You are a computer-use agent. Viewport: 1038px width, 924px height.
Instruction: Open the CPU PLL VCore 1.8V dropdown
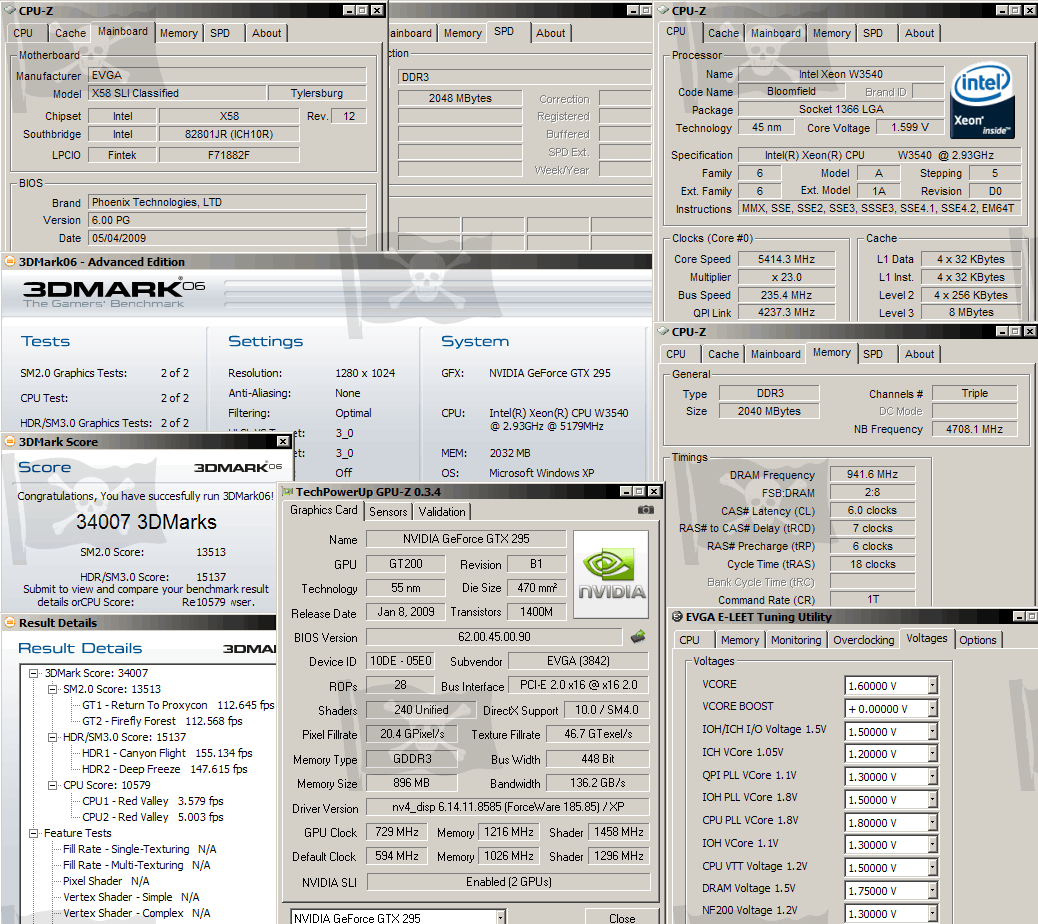point(932,822)
